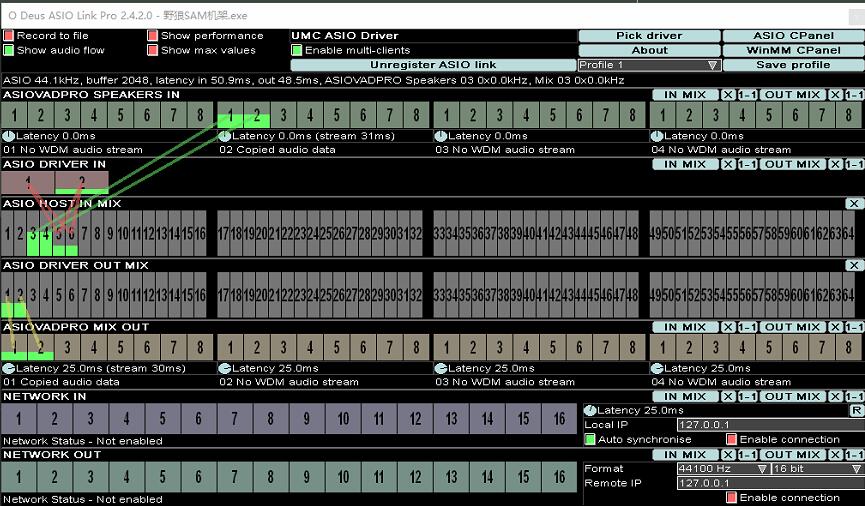Click the R button beside Network latency
Image resolution: width=865 pixels, height=506 pixels.
click(856, 410)
